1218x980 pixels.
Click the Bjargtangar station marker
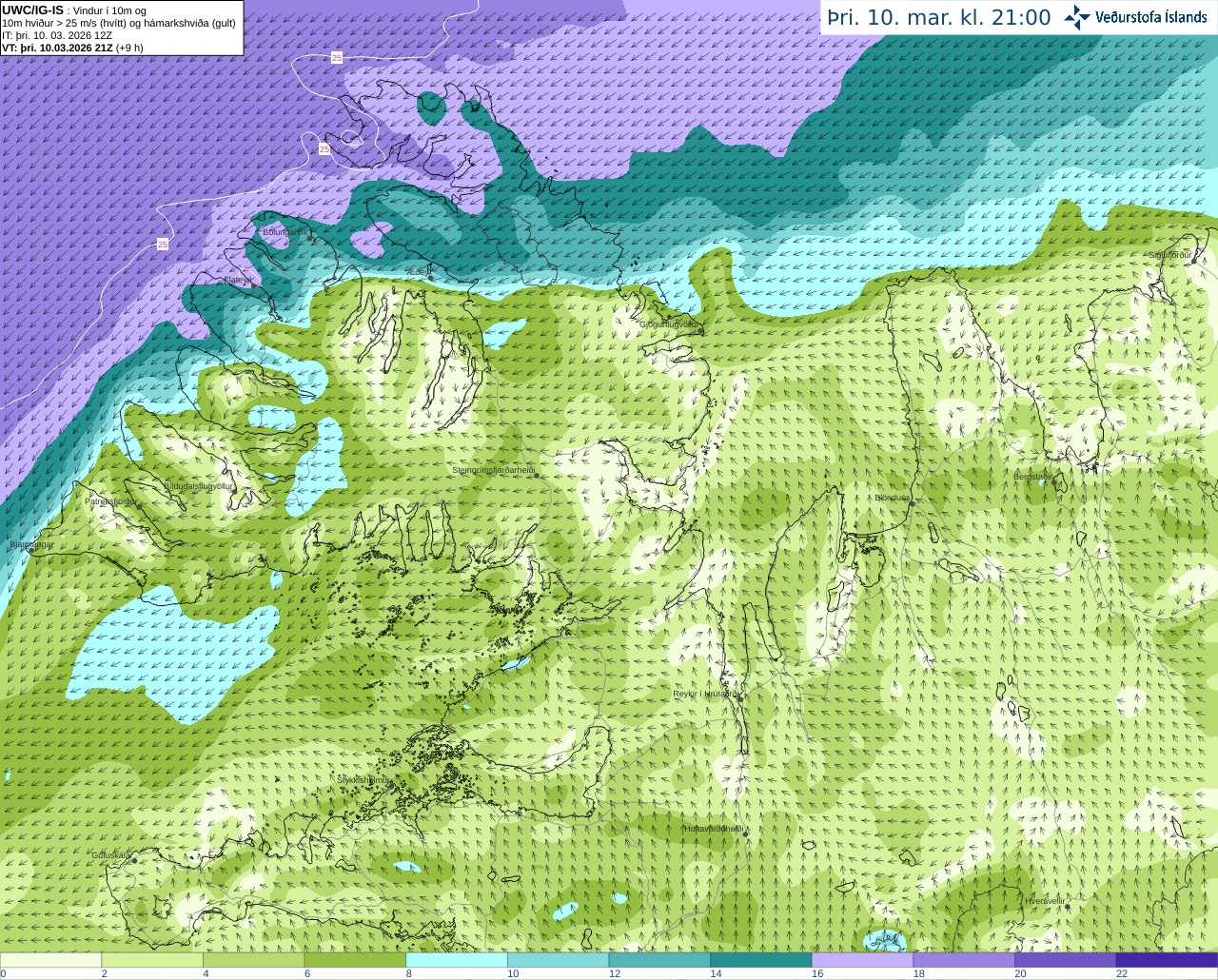pyautogui.click(x=30, y=548)
